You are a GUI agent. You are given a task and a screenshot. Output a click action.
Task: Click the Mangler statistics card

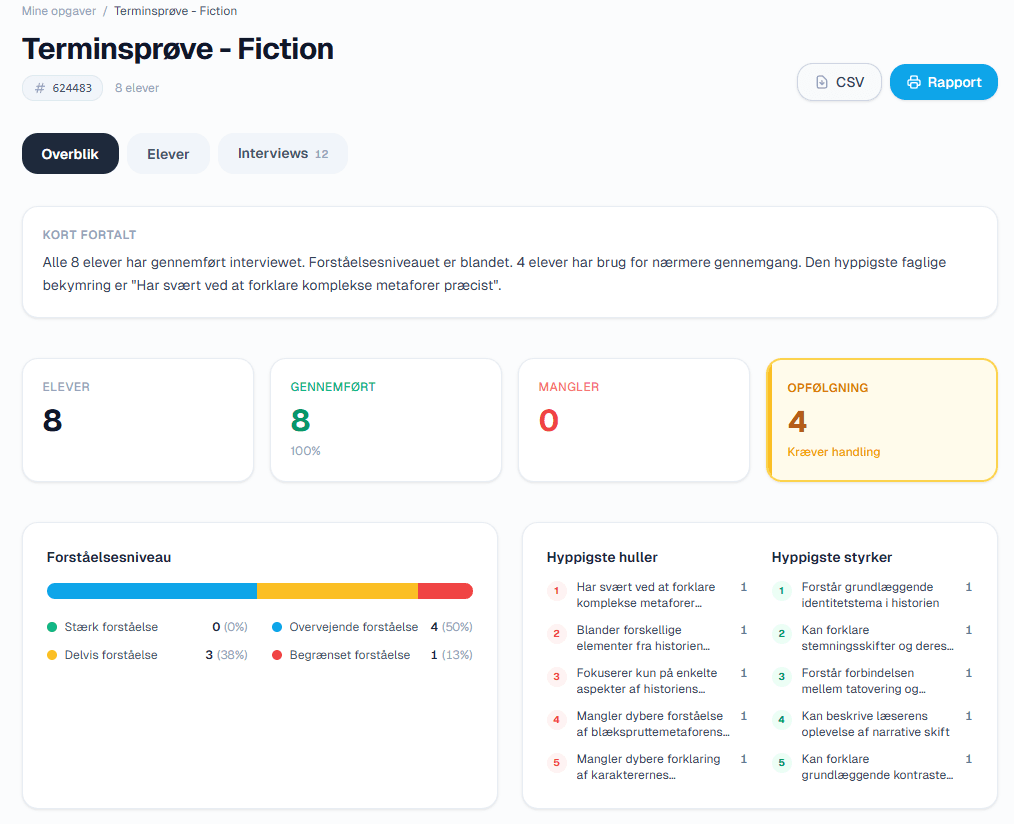coord(634,420)
